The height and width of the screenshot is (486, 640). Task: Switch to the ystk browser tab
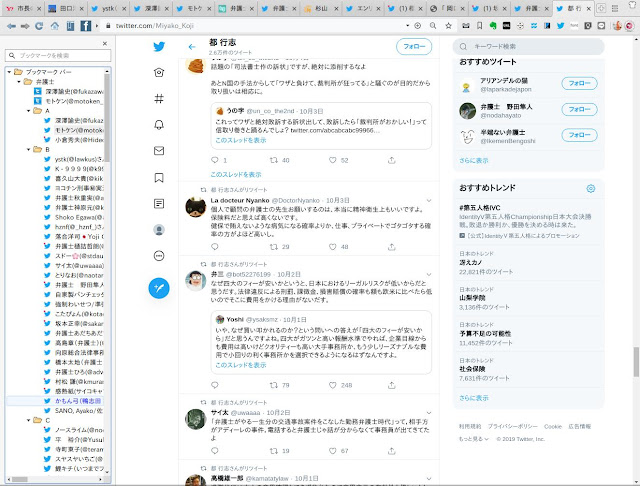[x=108, y=8]
